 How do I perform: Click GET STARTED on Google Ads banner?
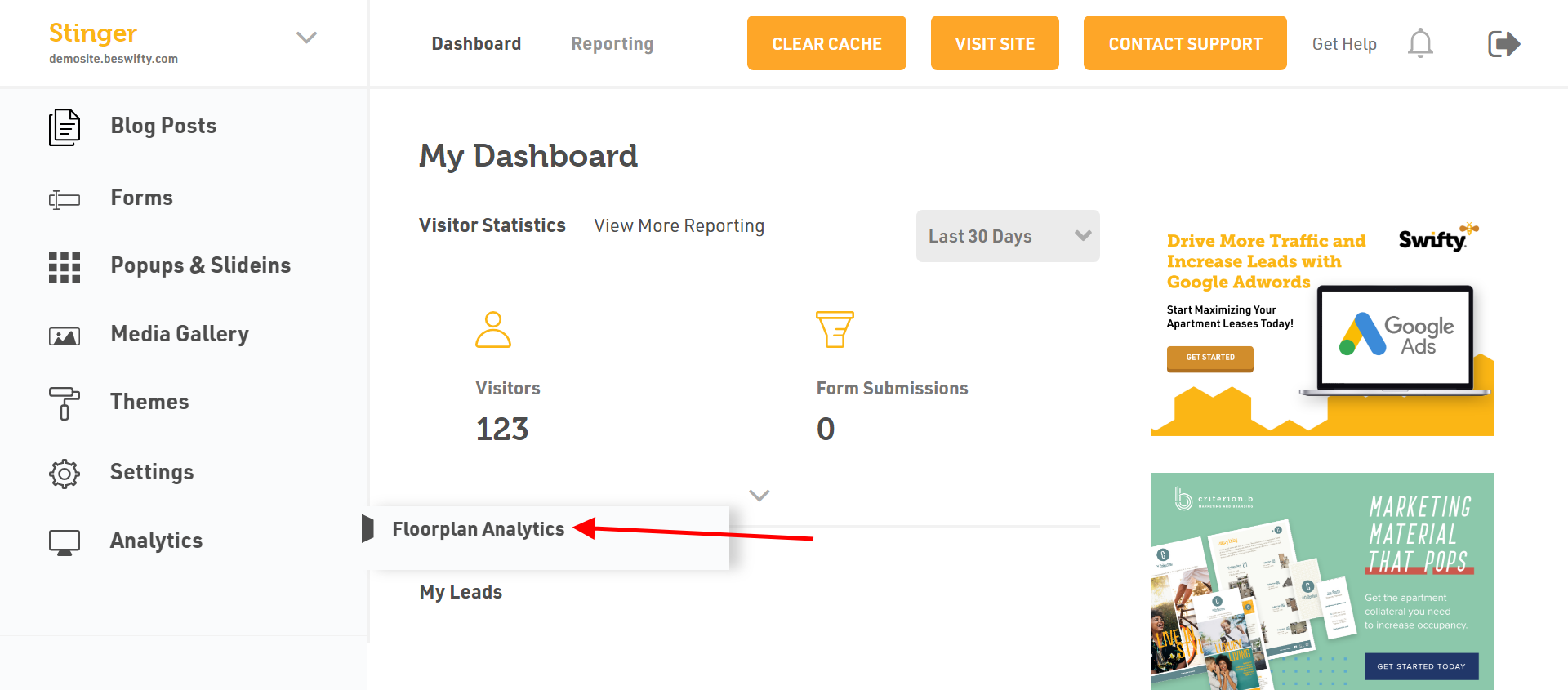point(1210,358)
